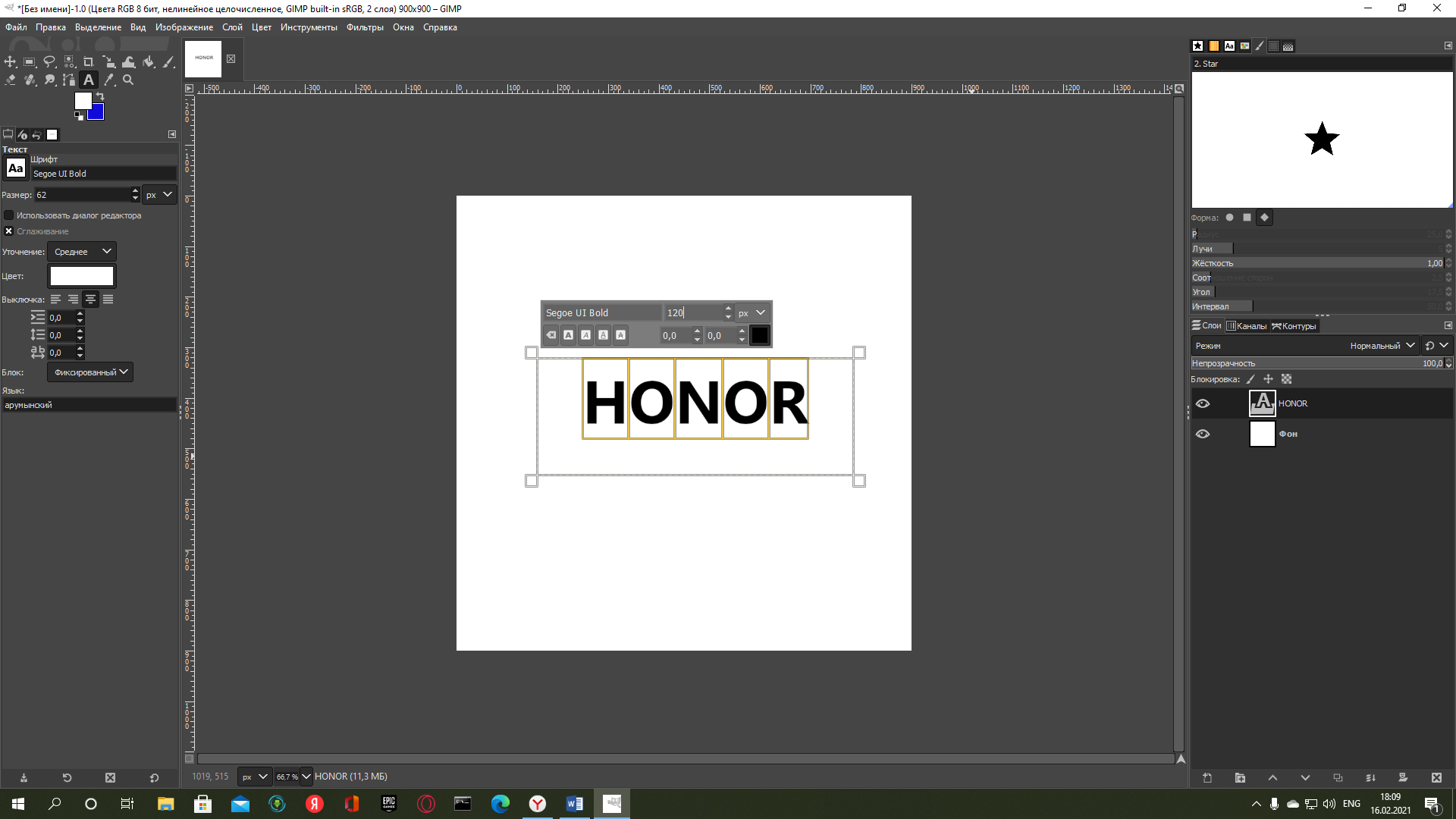Change the blue background color swatch
The width and height of the screenshot is (1456, 819).
coord(96,113)
